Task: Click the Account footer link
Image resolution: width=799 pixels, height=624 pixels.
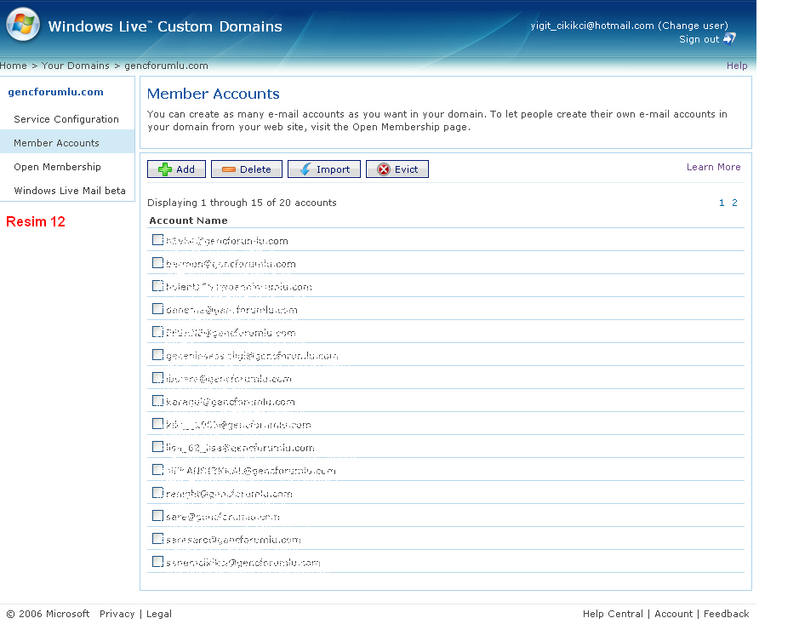Action: pos(674,614)
